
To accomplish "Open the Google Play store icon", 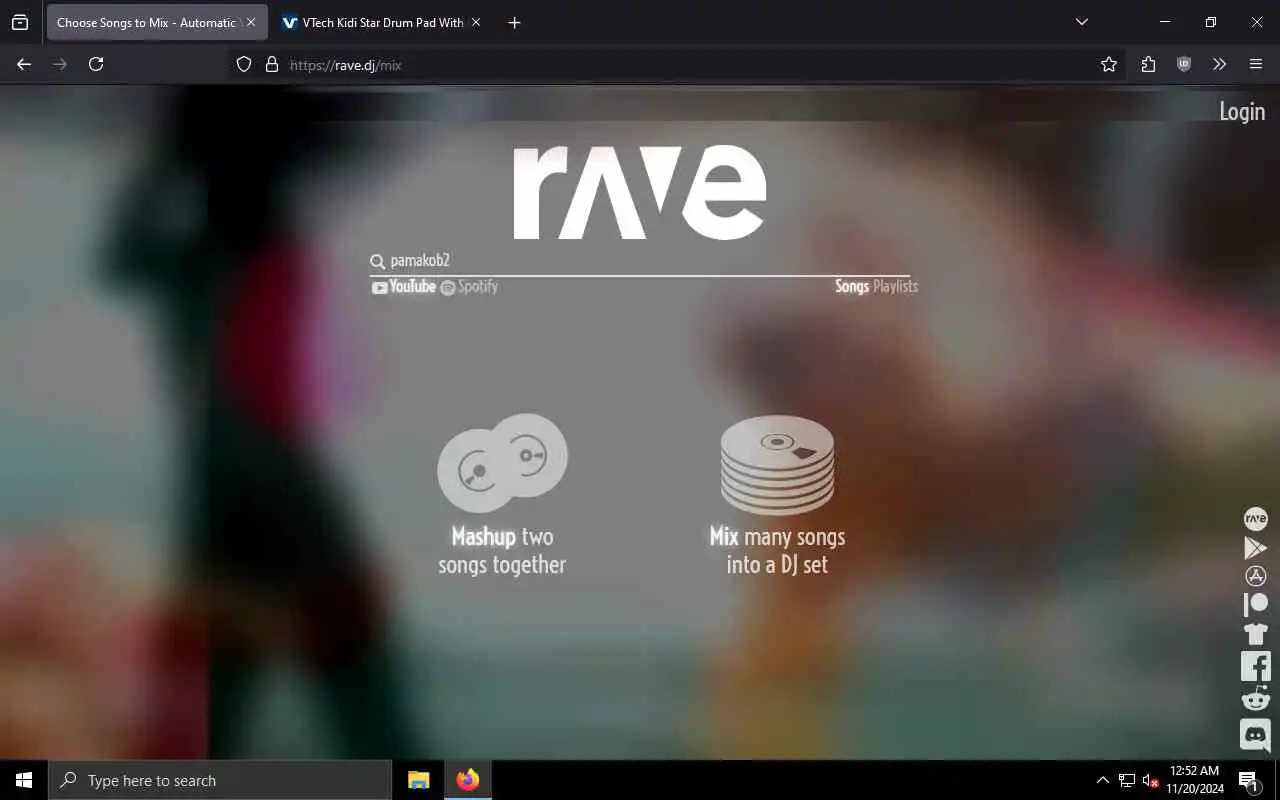I will click(1255, 547).
